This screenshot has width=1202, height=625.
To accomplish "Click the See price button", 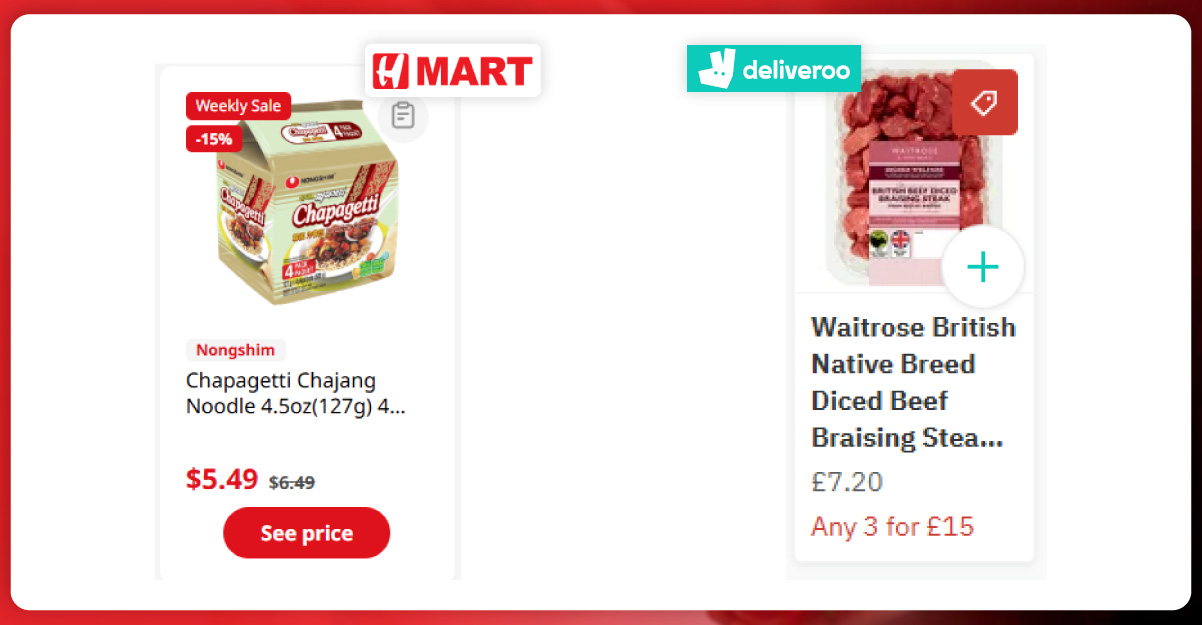I will tap(306, 533).
